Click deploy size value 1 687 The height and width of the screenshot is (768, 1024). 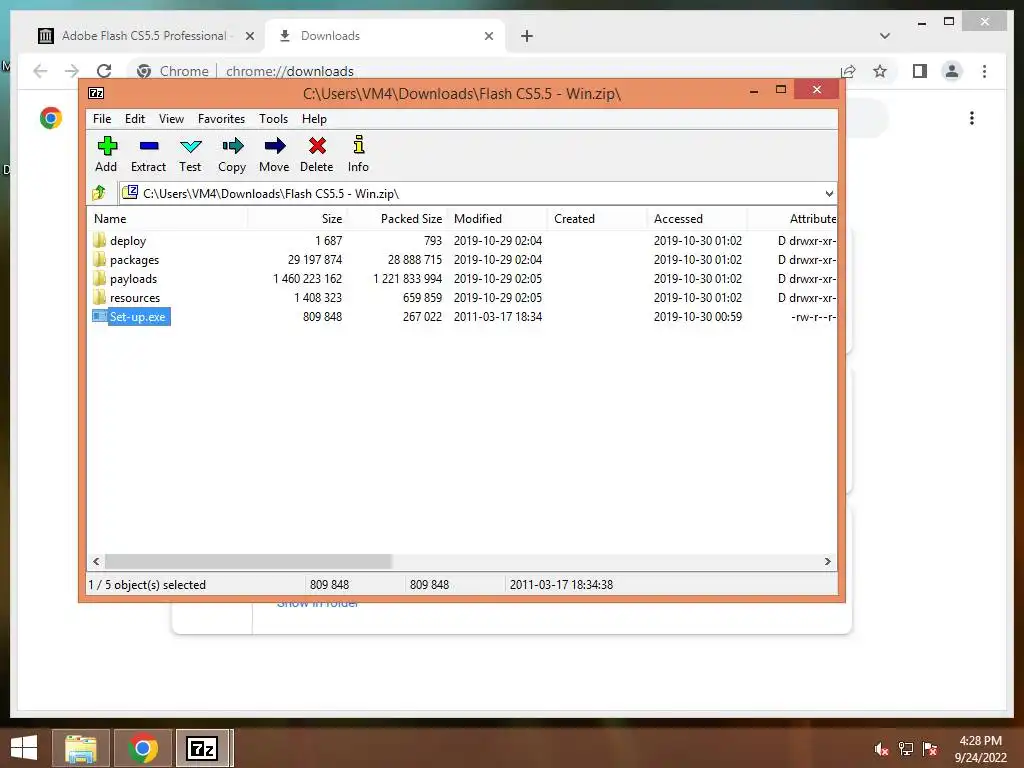[x=328, y=241]
